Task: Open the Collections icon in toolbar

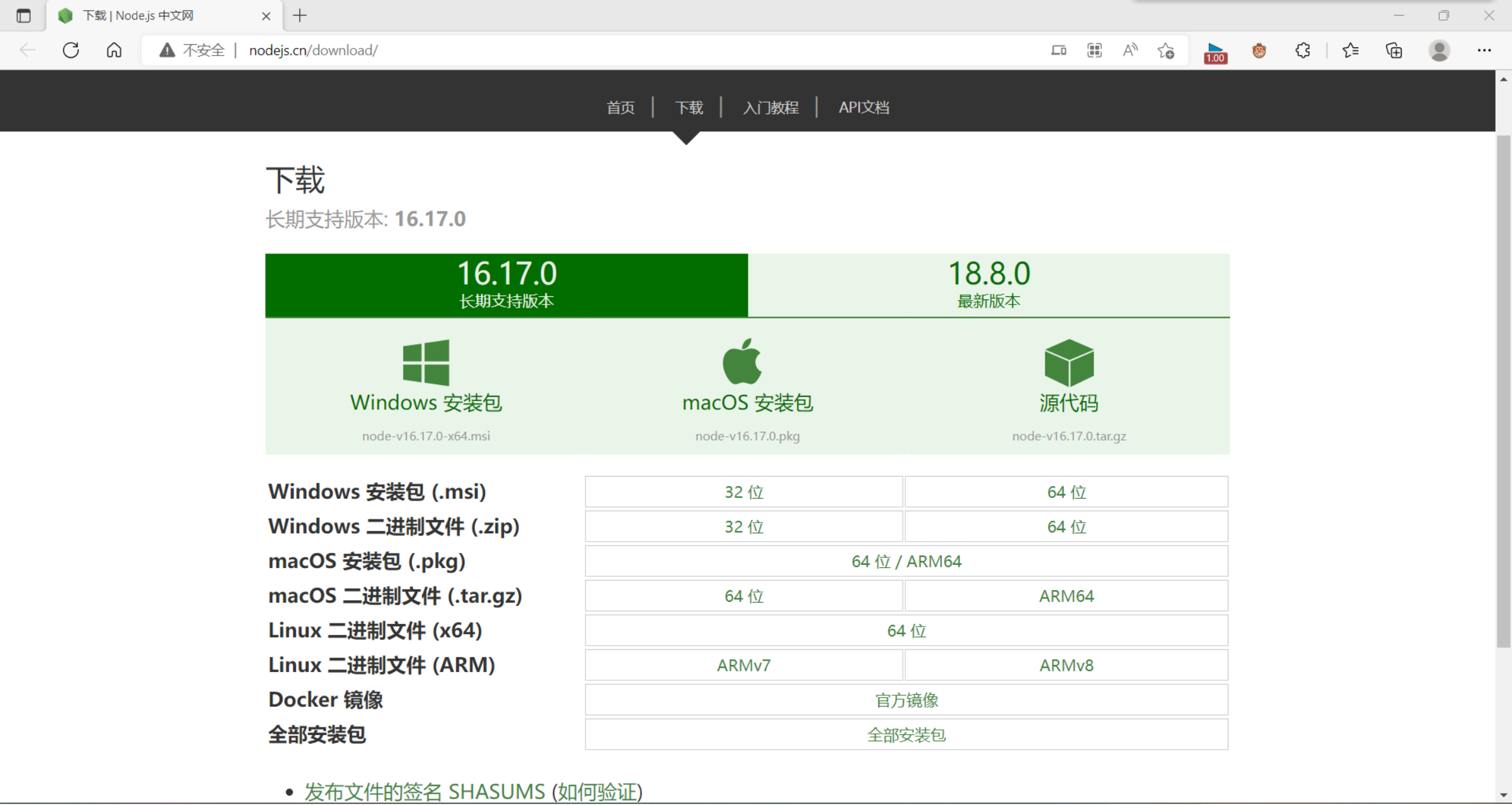Action: click(1394, 50)
